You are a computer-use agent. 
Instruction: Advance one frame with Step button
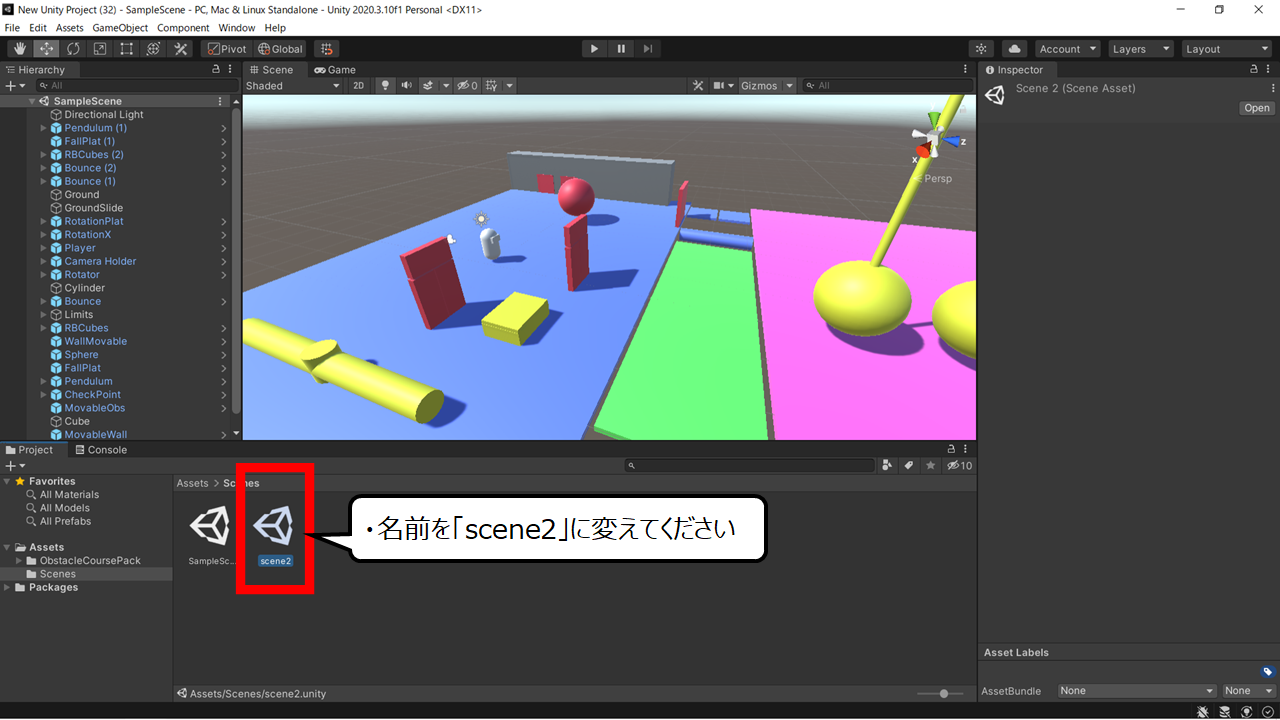(x=648, y=49)
